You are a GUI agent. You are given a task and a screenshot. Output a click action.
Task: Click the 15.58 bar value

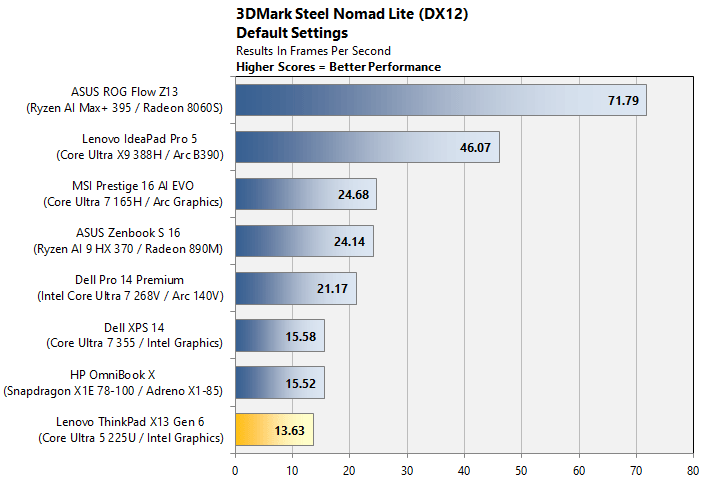point(300,336)
